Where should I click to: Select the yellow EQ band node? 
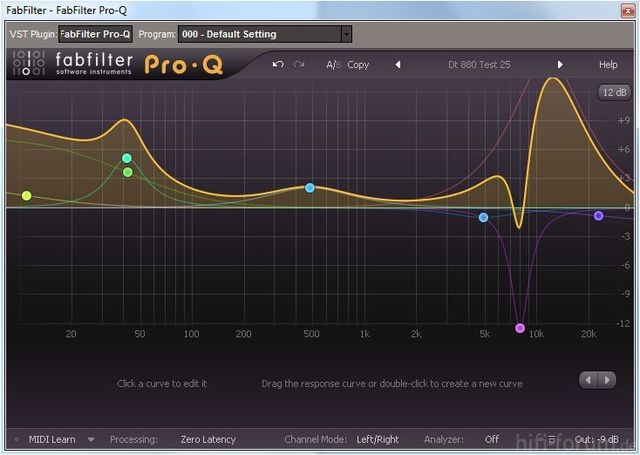(x=27, y=196)
